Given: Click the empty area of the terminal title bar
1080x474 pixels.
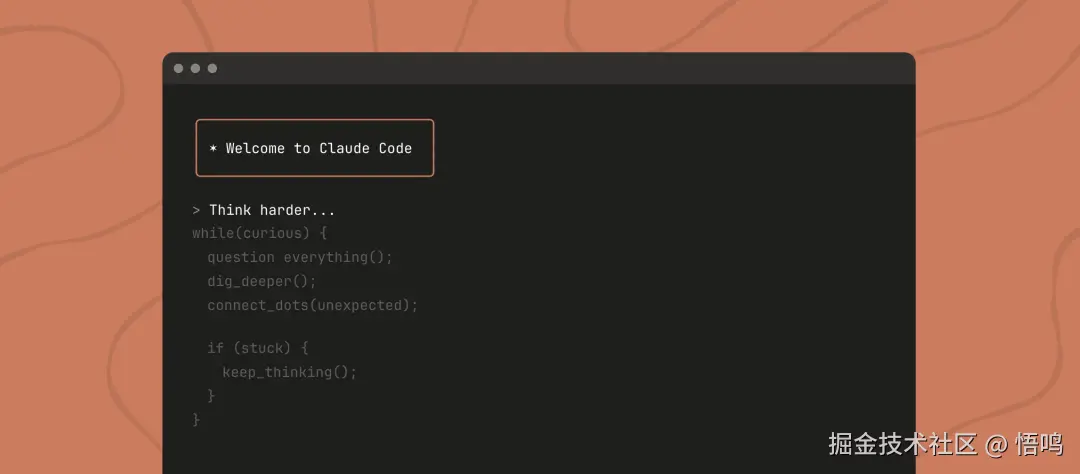Looking at the screenshot, I should (560, 69).
